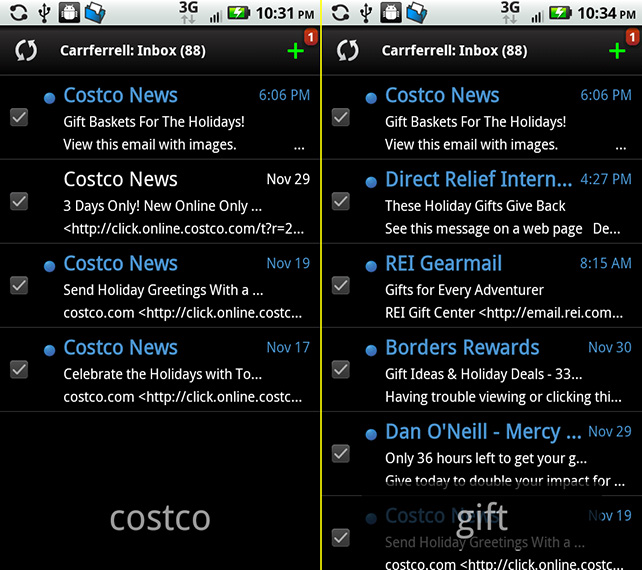
Task: Check Costco News Nov 19 box, gift search screen
Action: (341, 537)
